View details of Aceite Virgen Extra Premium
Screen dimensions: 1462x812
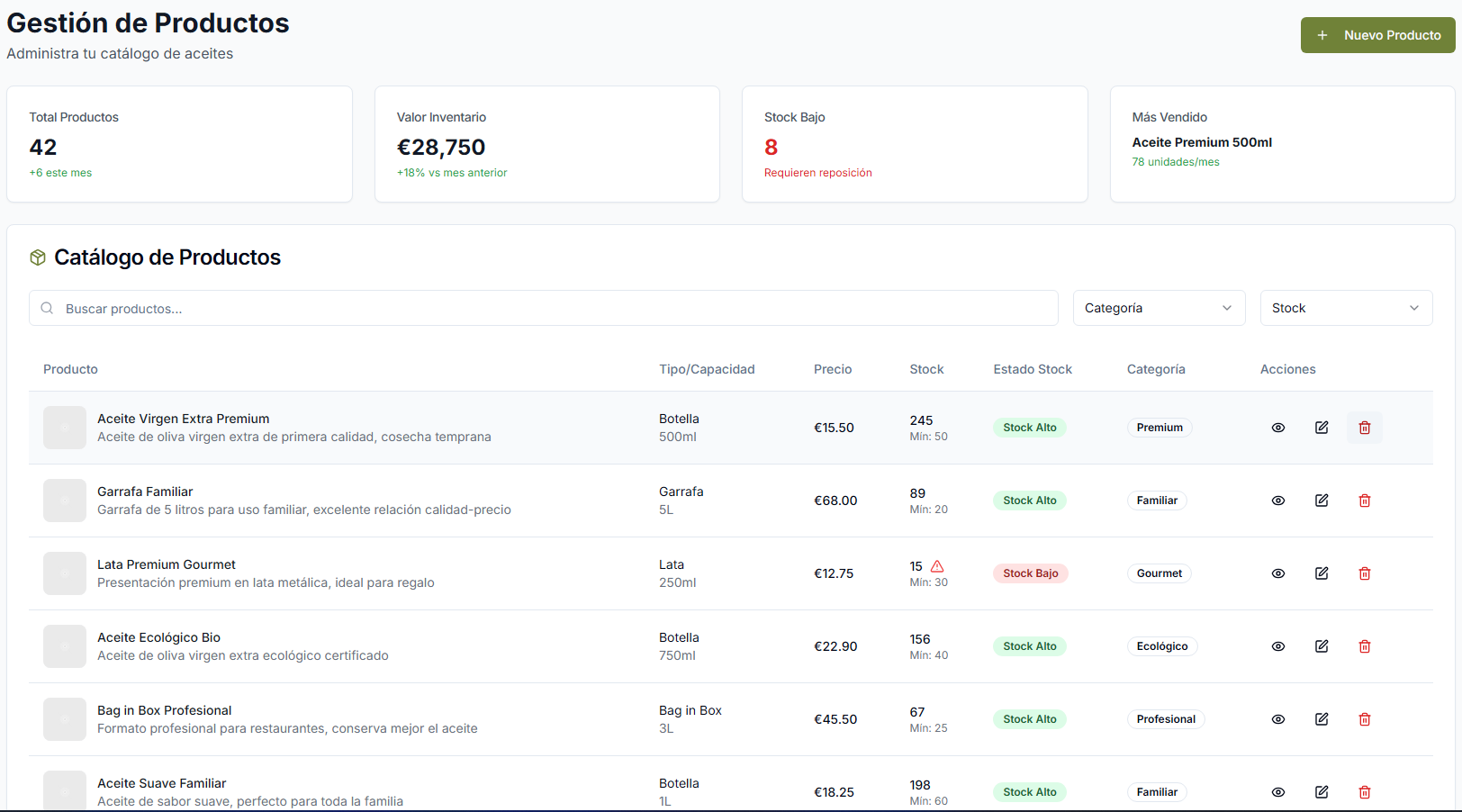pos(1278,428)
